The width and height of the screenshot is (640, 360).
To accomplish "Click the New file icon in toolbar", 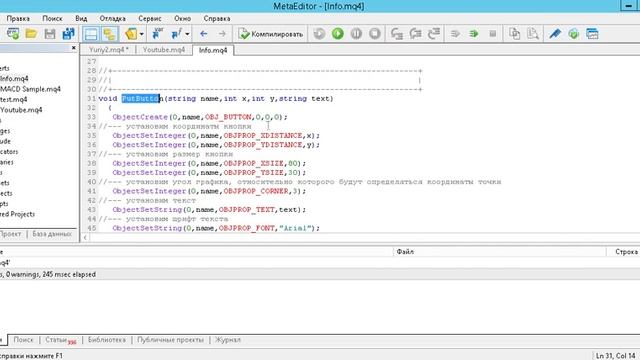I will coord(13,33).
